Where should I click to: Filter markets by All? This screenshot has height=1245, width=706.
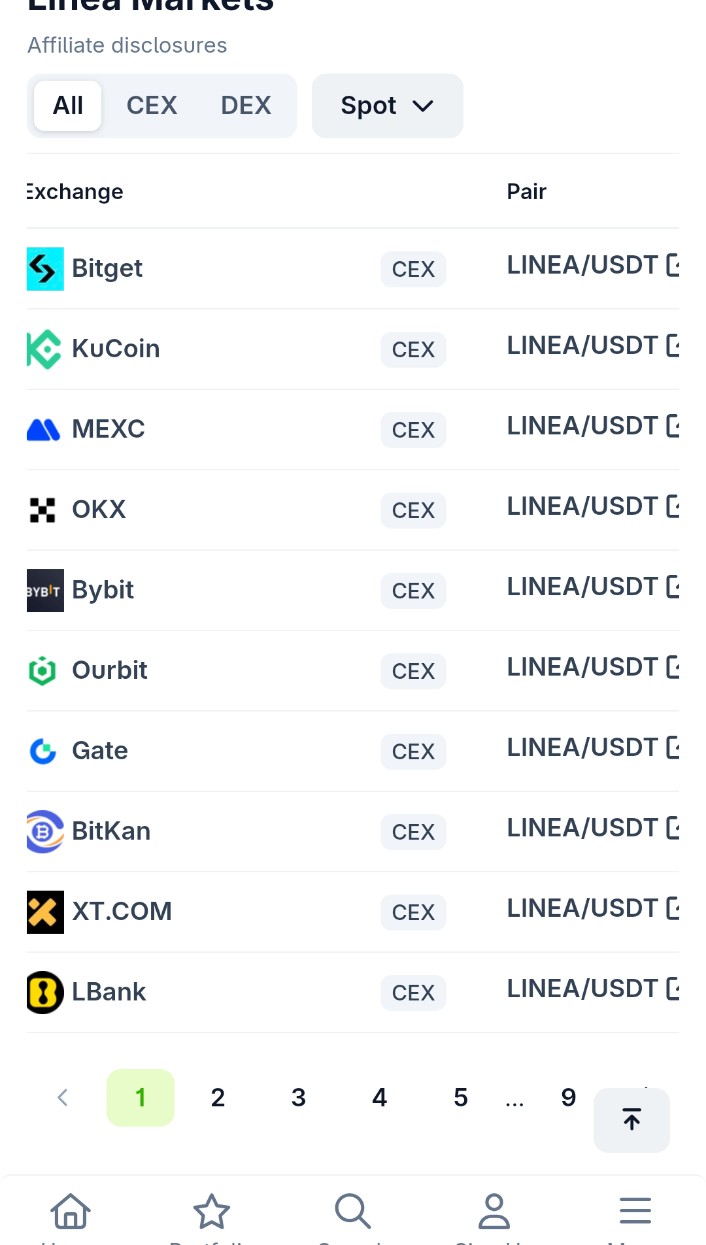68,106
